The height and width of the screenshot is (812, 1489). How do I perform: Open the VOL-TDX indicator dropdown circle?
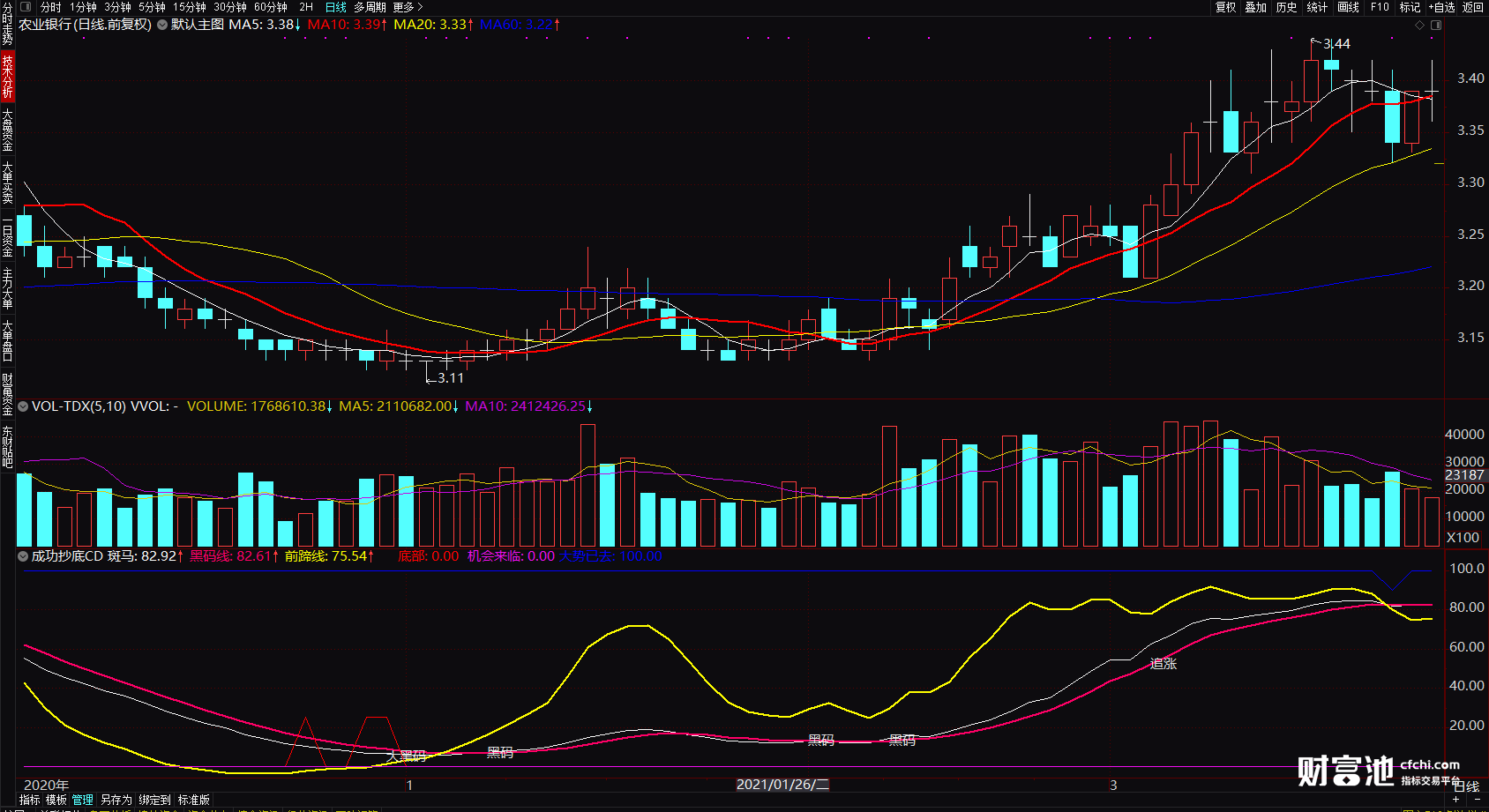point(23,406)
